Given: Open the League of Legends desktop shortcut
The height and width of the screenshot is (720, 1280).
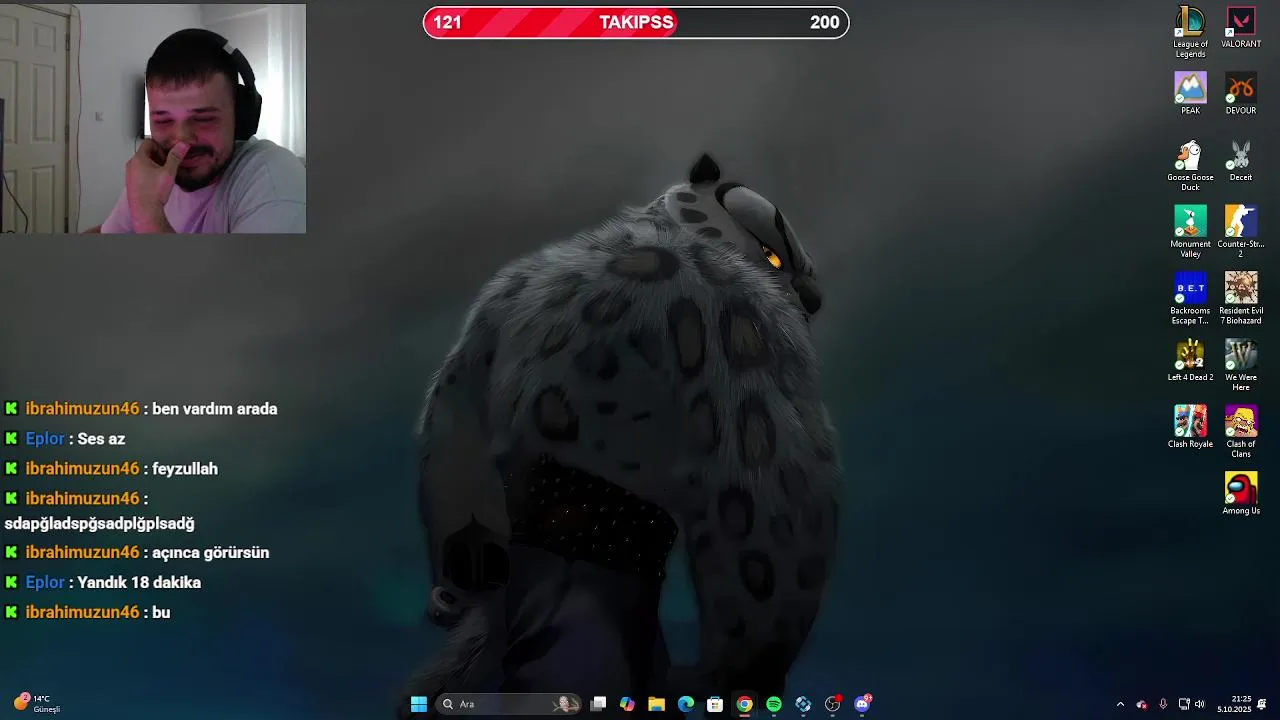Looking at the screenshot, I should coord(1190,32).
